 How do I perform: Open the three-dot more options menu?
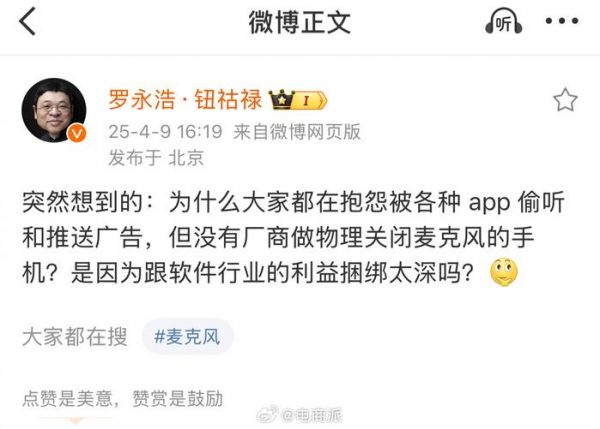click(x=562, y=21)
